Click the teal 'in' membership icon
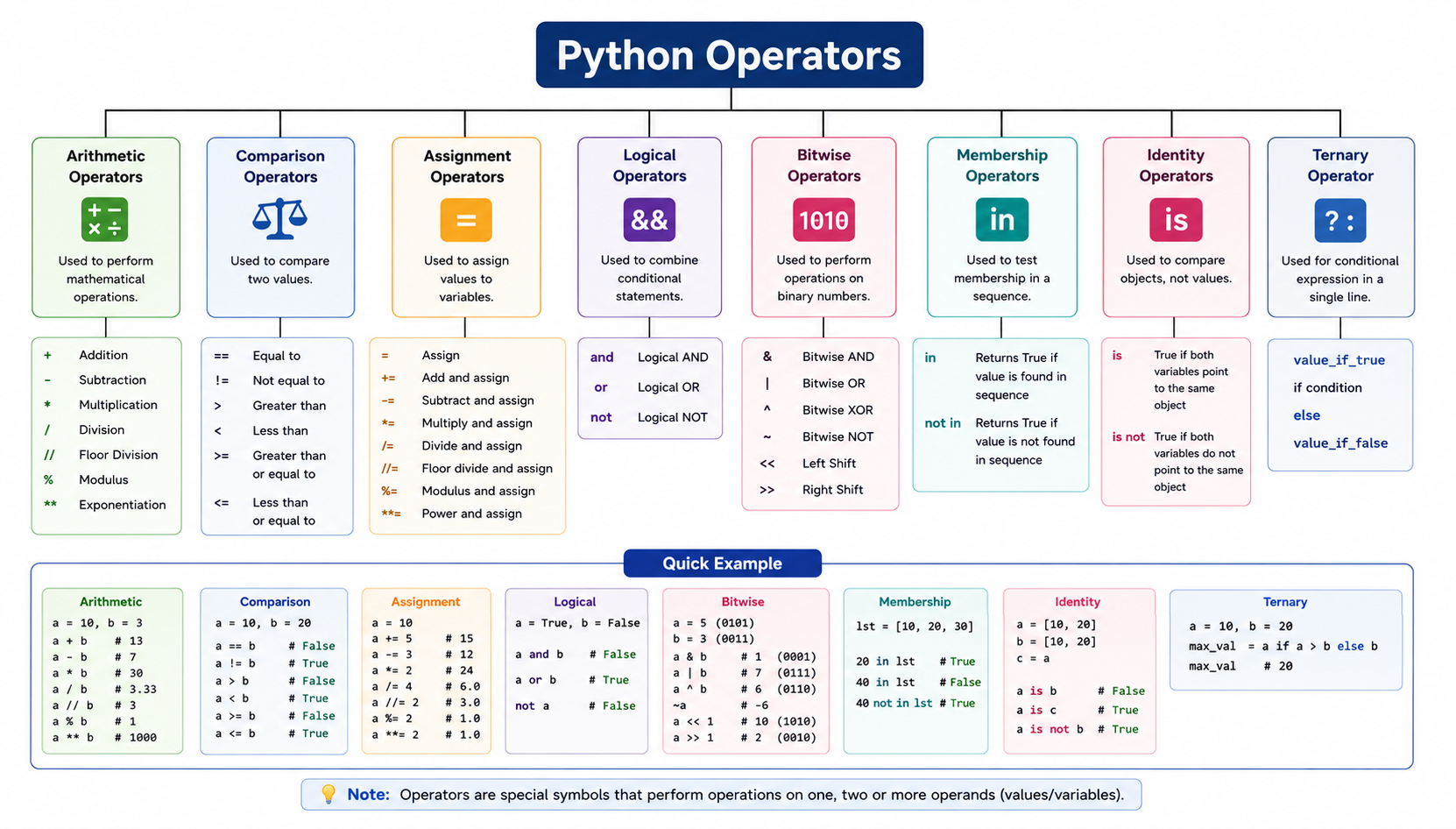Image resolution: width=1456 pixels, height=829 pixels. [1002, 220]
